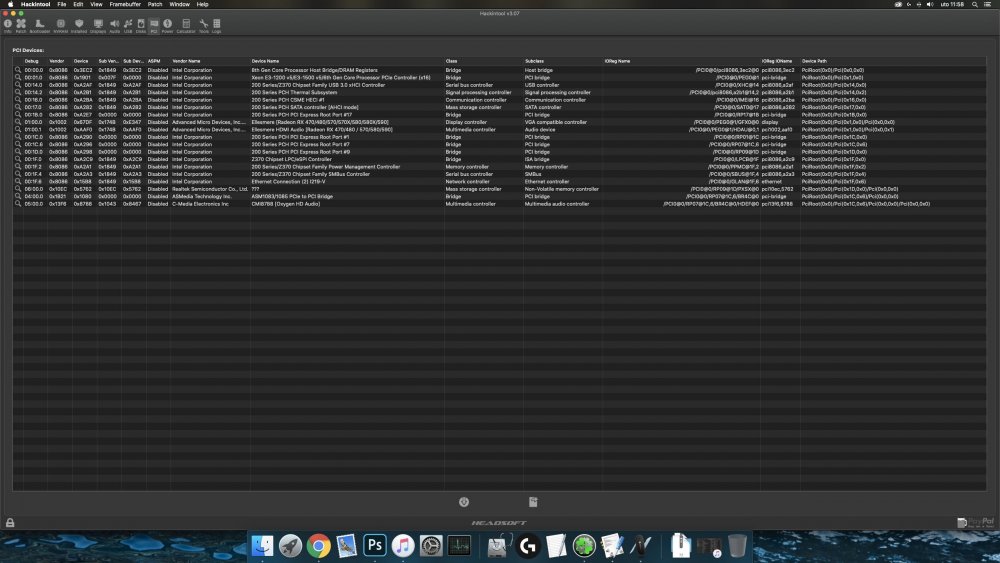The width and height of the screenshot is (1000, 563).
Task: Open Photoshop from the Dock
Action: pos(374,546)
